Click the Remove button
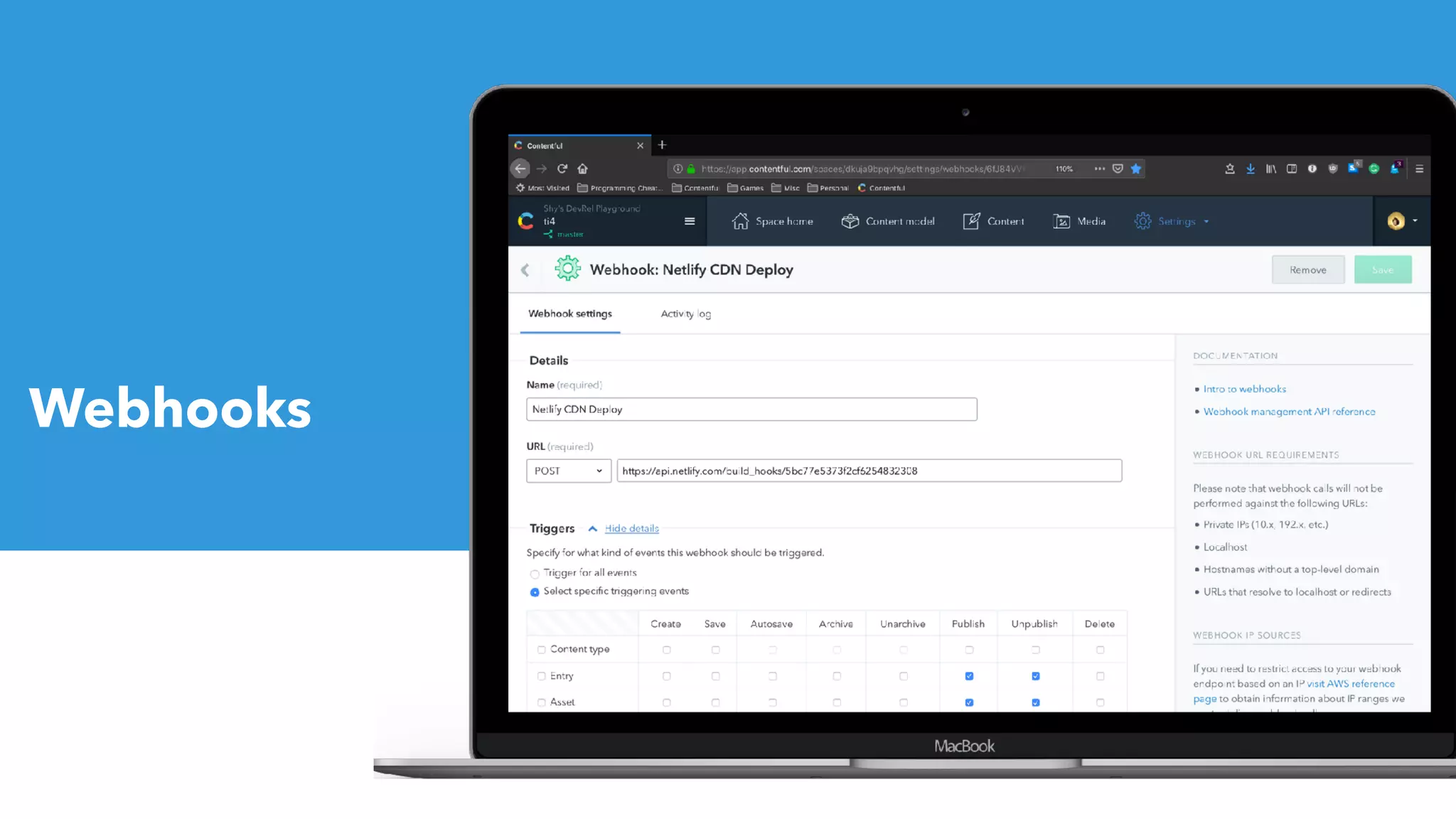The width and height of the screenshot is (1456, 819). click(1307, 269)
